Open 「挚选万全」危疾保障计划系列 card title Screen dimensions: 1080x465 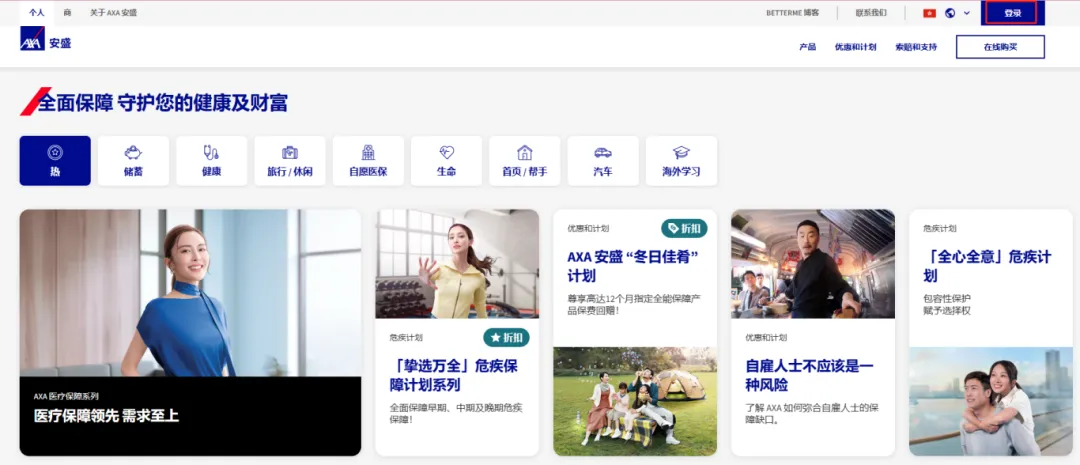tap(454, 375)
